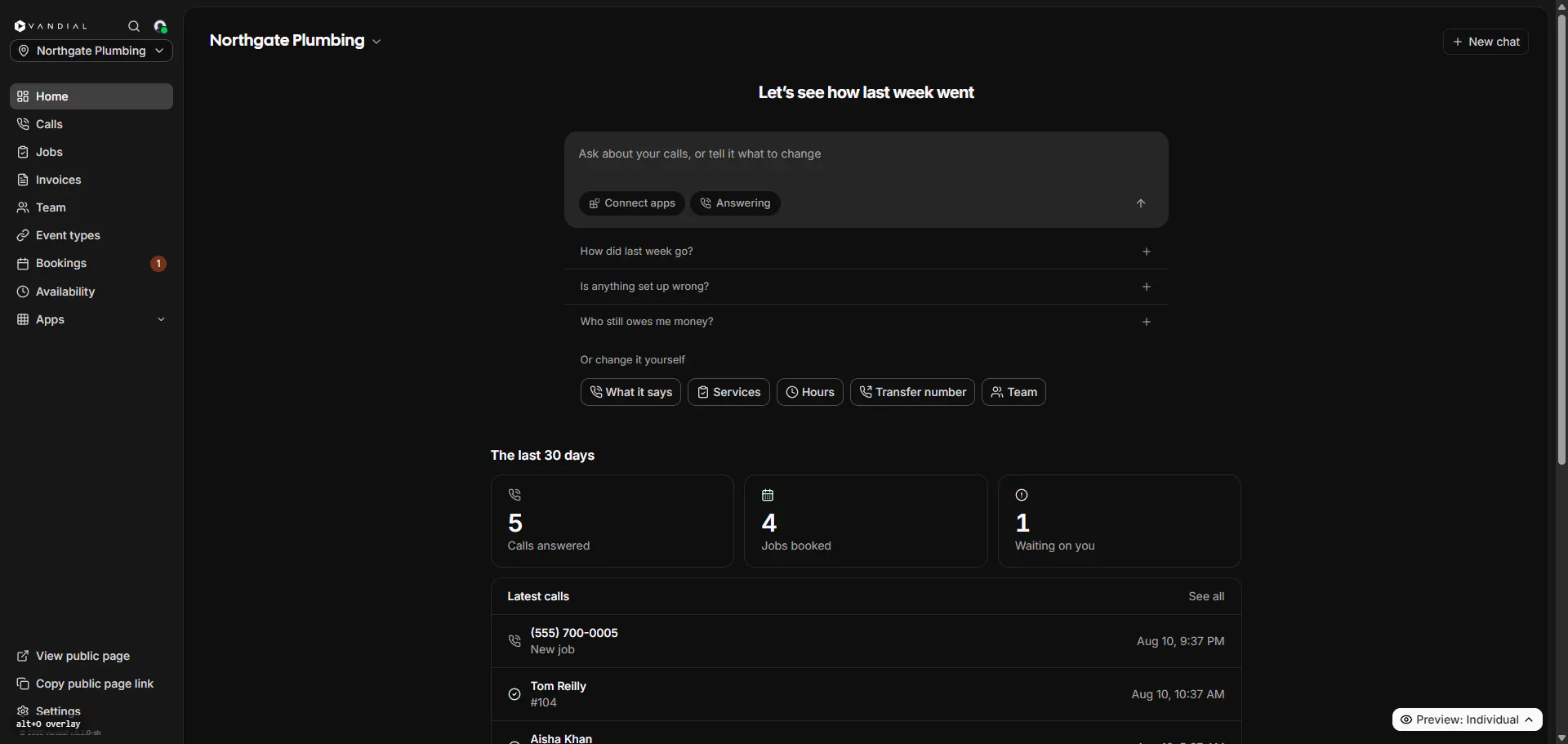Screen dimensions: 1568x744
Task: Click the Bookings notification badge
Action: 158,264
